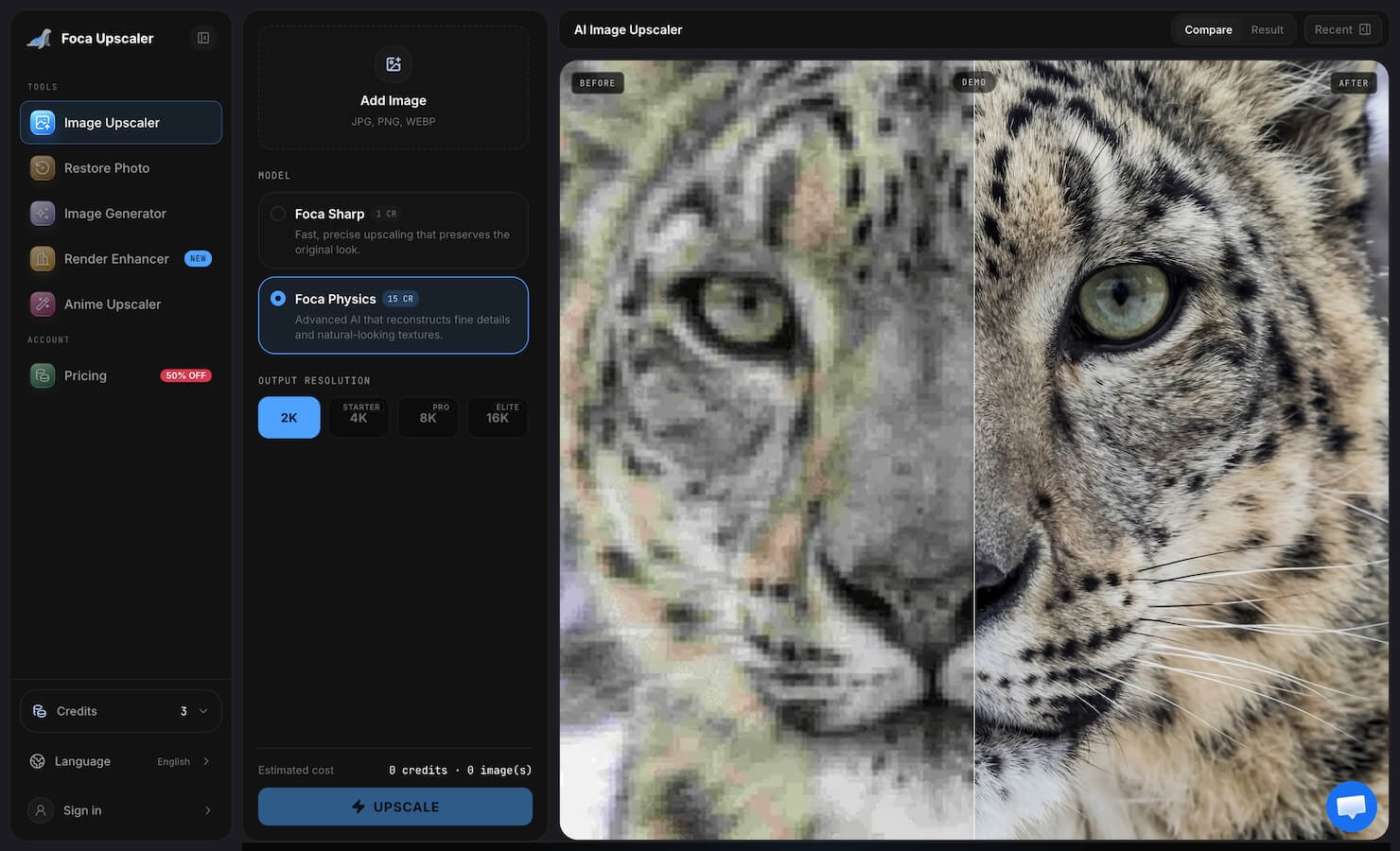Screen dimensions: 1400x851
Task: Click the Anime Upscaler tool icon
Action: tap(43, 304)
